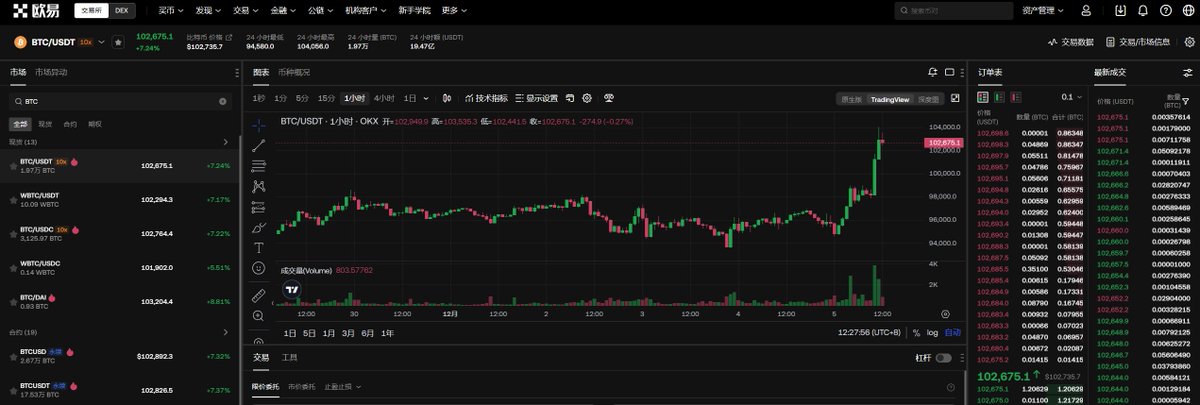Expand chart to fullscreen icon
This screenshot has height=405, width=1200.
[955, 98]
